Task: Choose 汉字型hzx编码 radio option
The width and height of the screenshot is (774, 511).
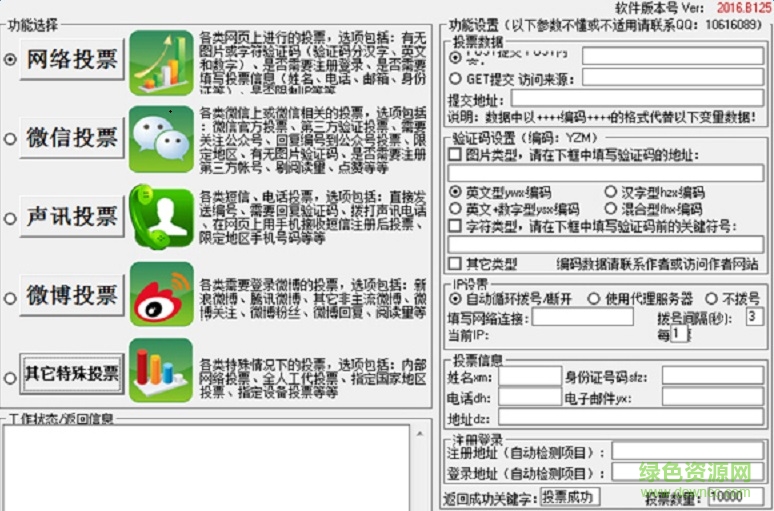Action: 611,192
